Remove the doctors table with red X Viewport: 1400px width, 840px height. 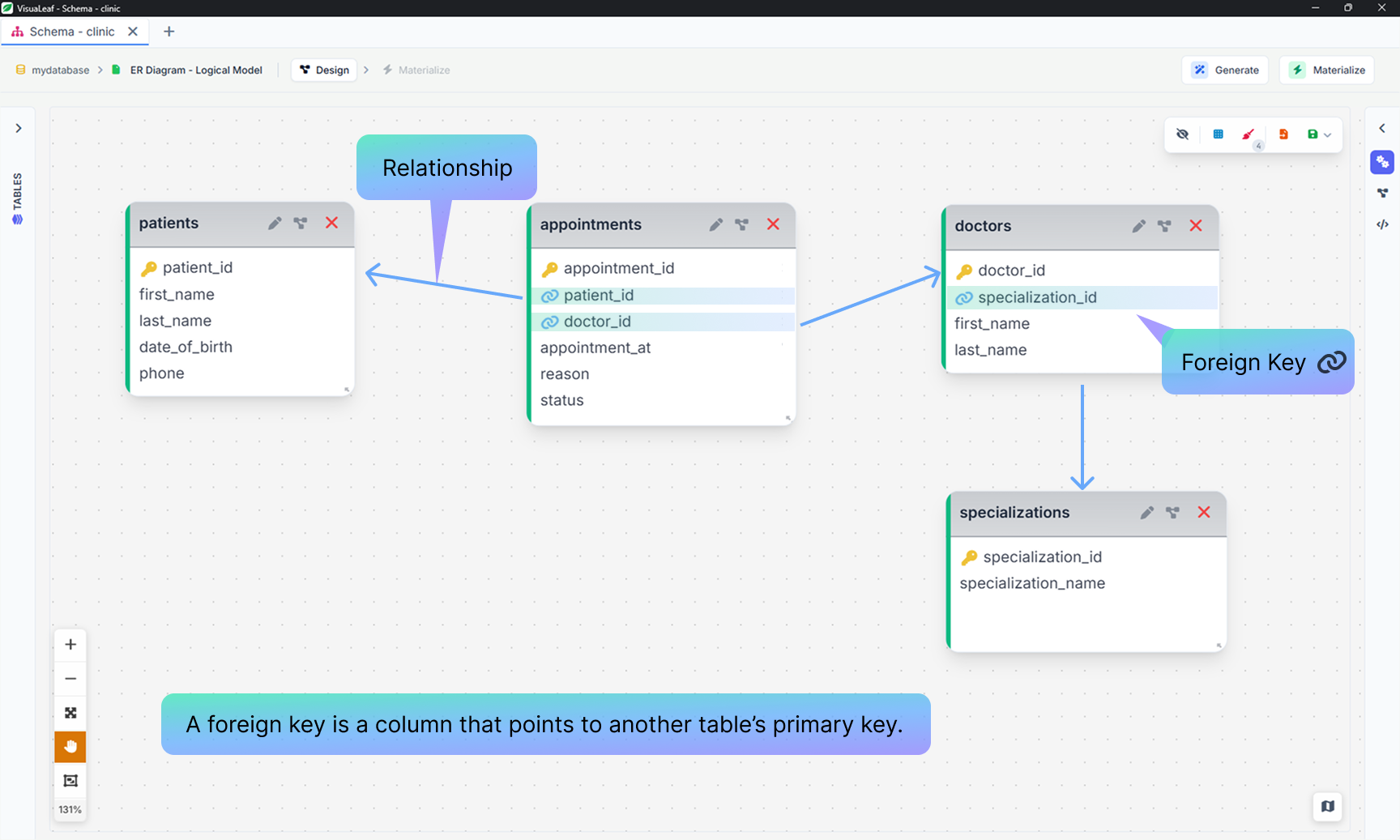[x=1196, y=226]
